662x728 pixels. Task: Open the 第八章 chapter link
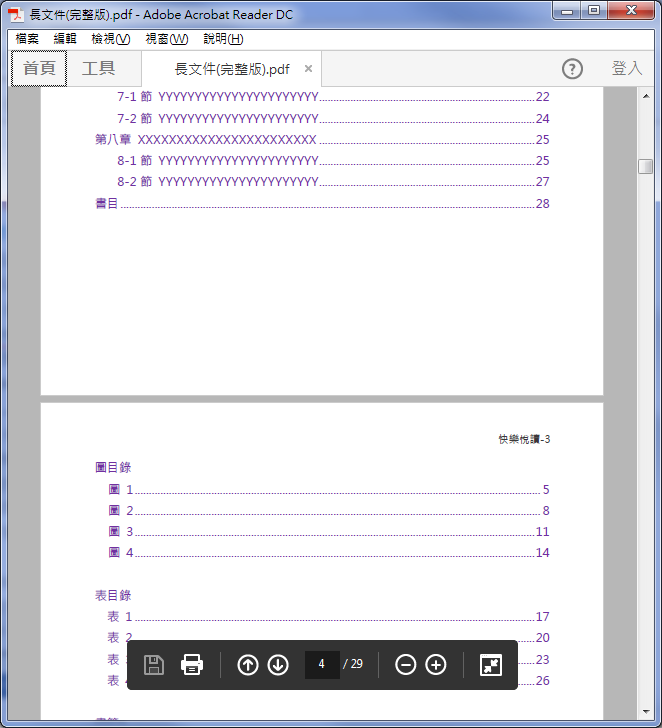click(x=322, y=139)
